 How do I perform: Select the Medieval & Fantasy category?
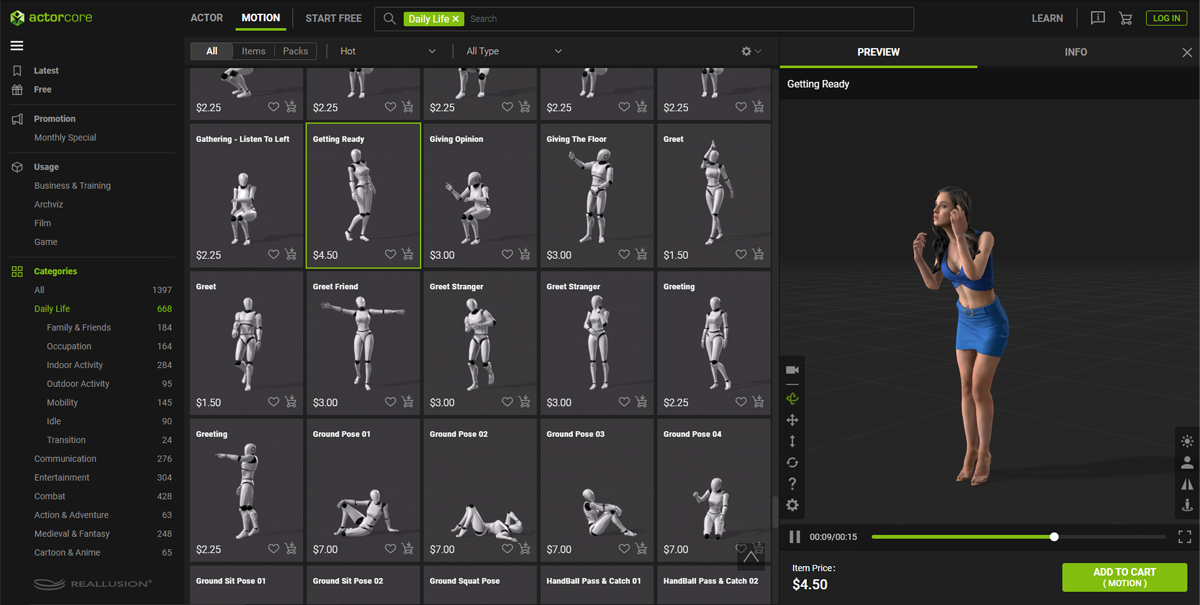pyautogui.click(x=72, y=534)
